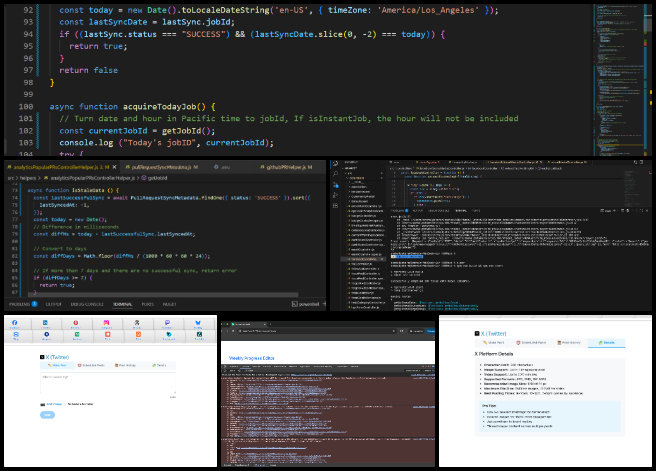
Task: Open Post History tab in left X panel
Action: [125, 365]
